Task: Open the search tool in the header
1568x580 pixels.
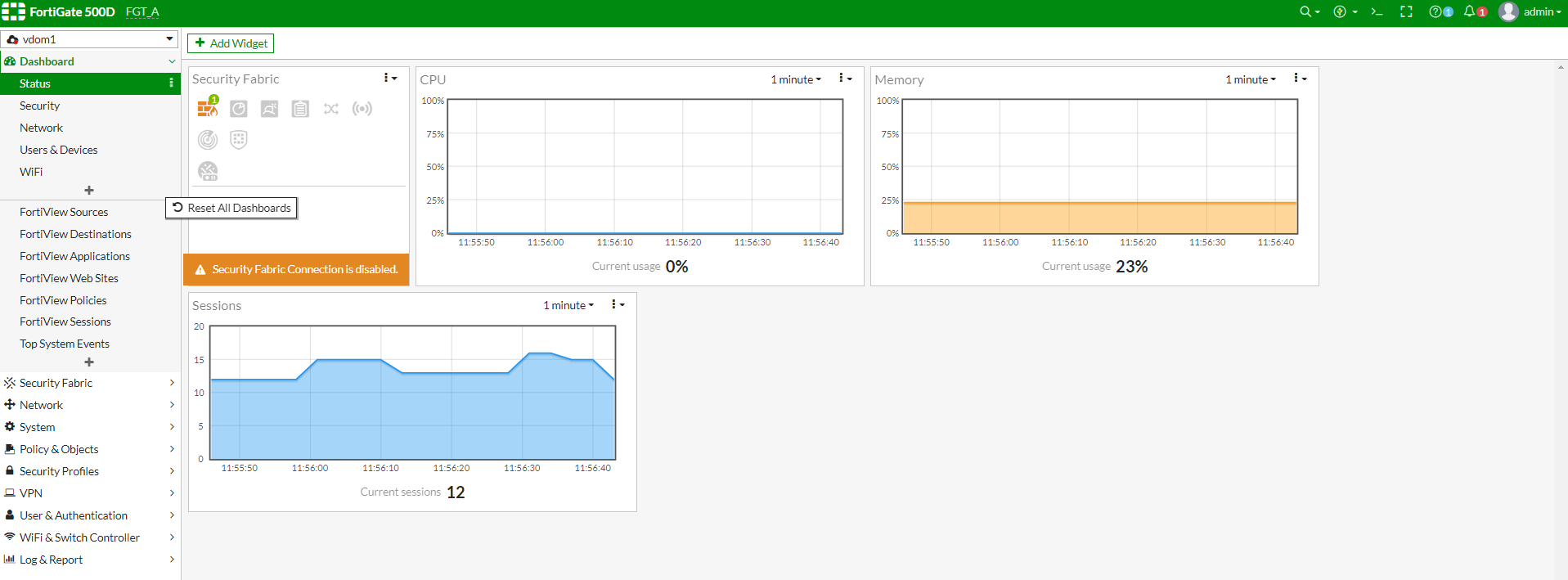Action: 1310,11
